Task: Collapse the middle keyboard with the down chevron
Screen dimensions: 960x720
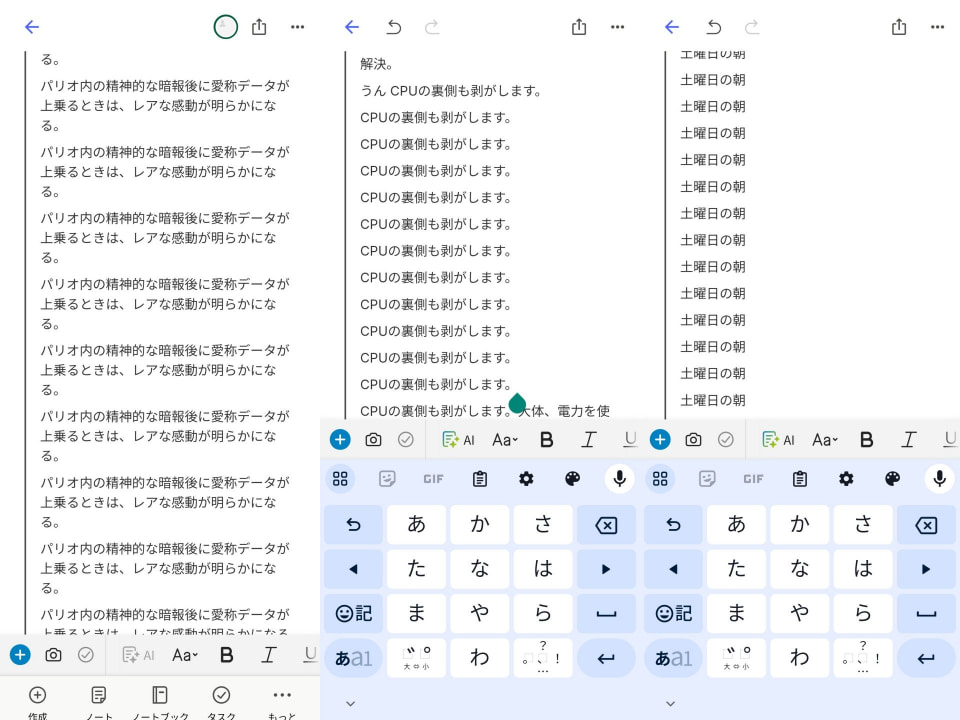Action: 351,703
